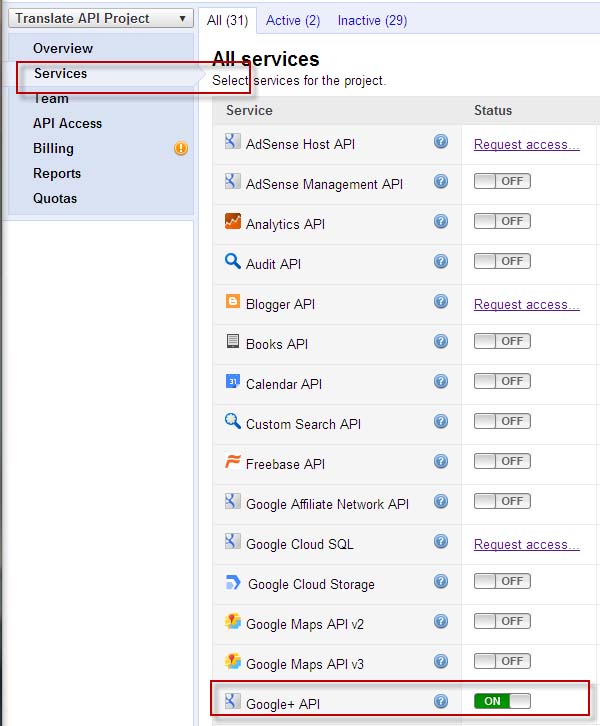
Task: Open Quotas in the sidebar
Action: click(55, 198)
